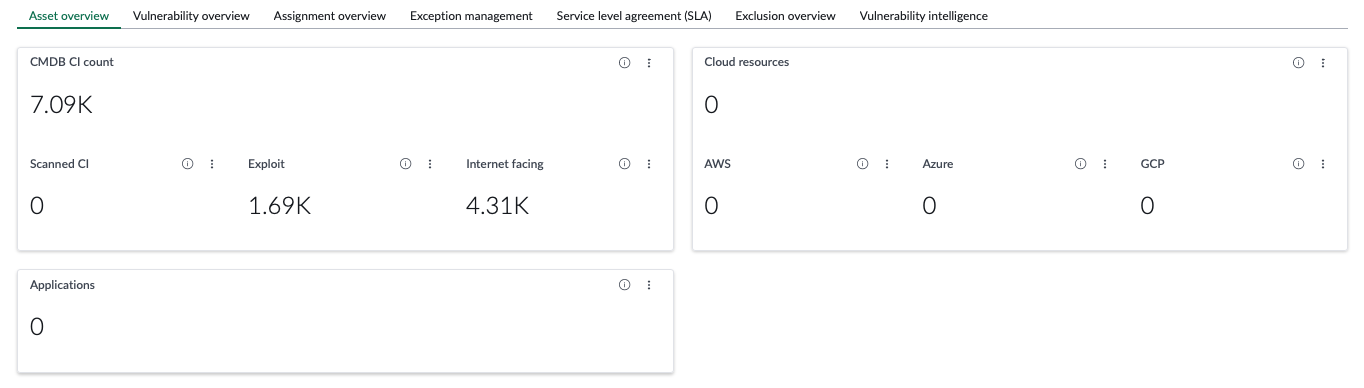Show info for Exploit widget
Image resolution: width=1364 pixels, height=388 pixels.
405,164
